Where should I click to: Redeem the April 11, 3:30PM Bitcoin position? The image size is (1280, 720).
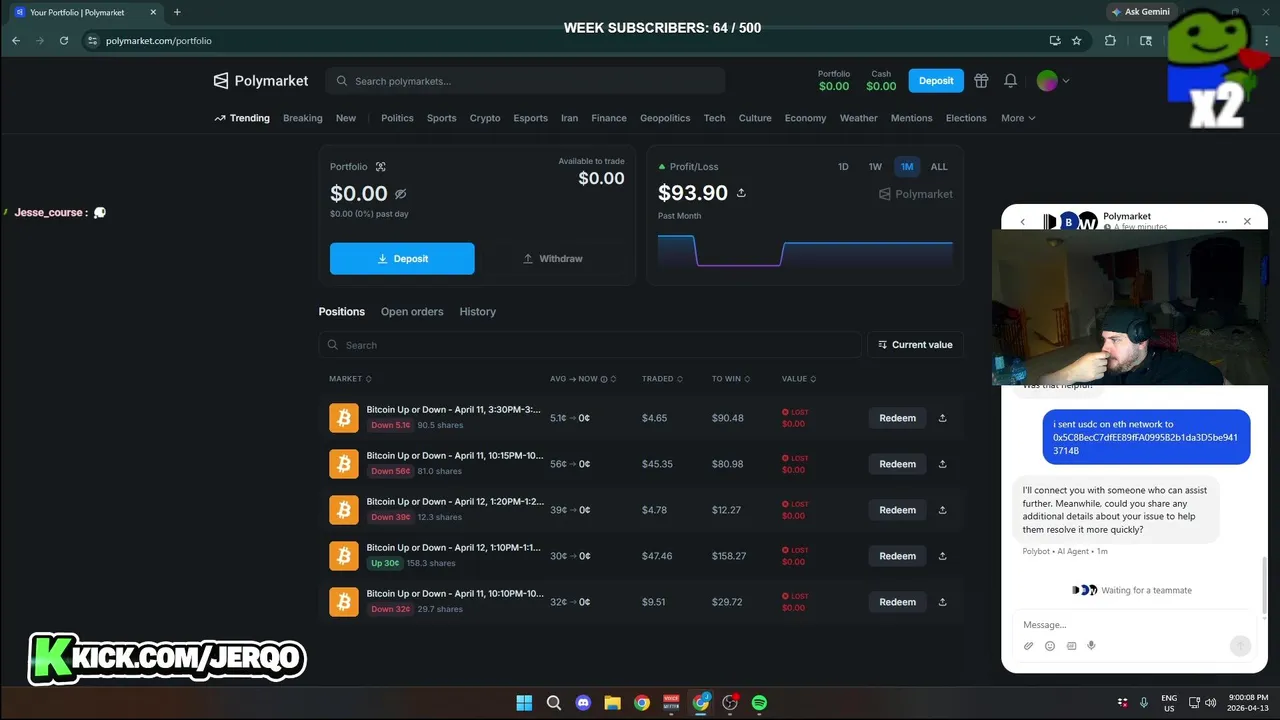[897, 418]
